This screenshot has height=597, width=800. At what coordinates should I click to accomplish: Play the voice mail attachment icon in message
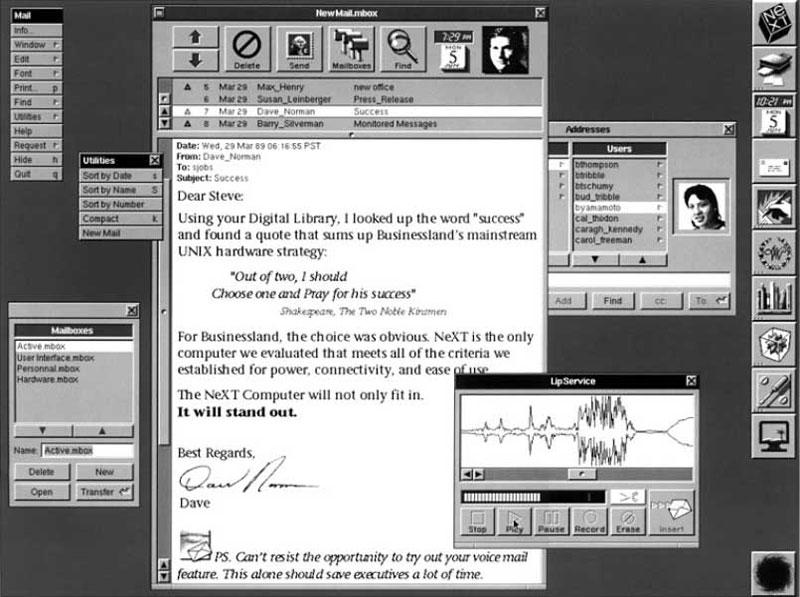click(x=195, y=546)
